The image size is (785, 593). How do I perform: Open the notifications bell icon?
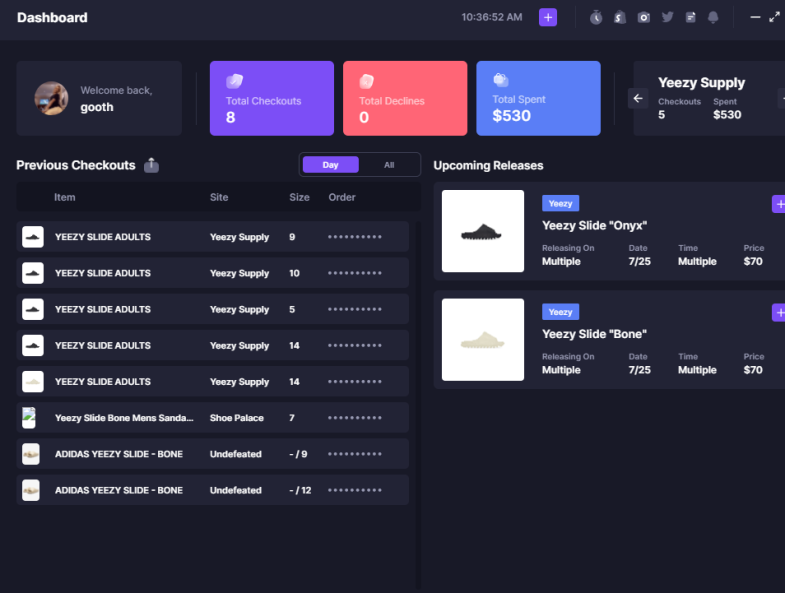713,18
